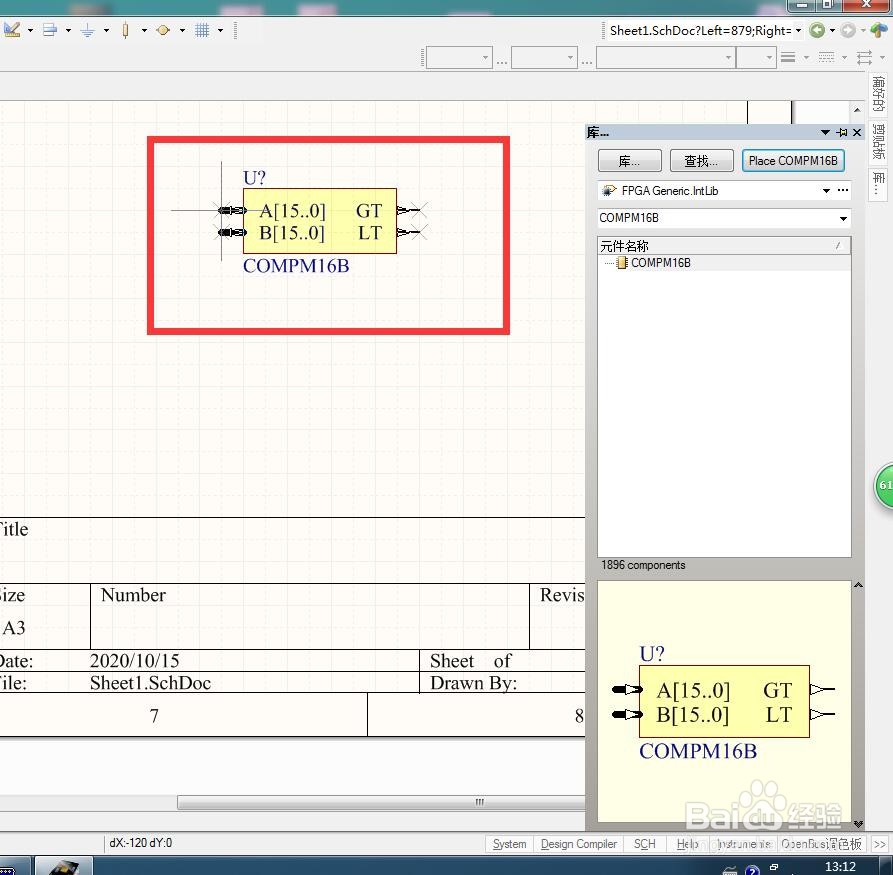Open FPGA Generic.IntLib library dropdown

[x=826, y=191]
